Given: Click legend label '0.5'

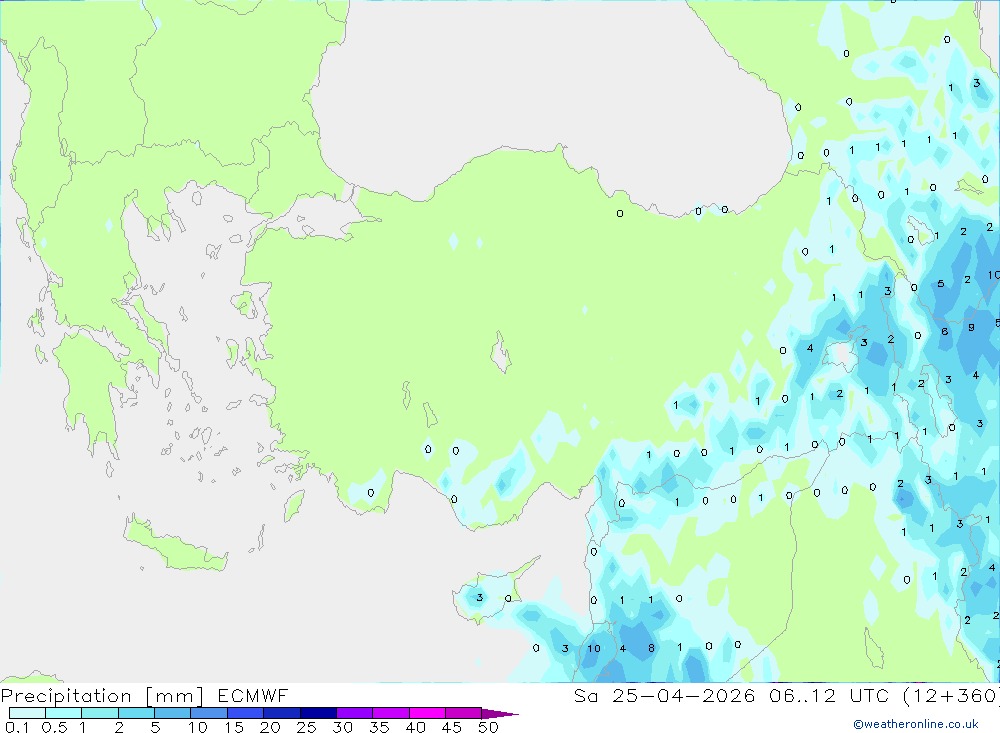Looking at the screenshot, I should (54, 727).
